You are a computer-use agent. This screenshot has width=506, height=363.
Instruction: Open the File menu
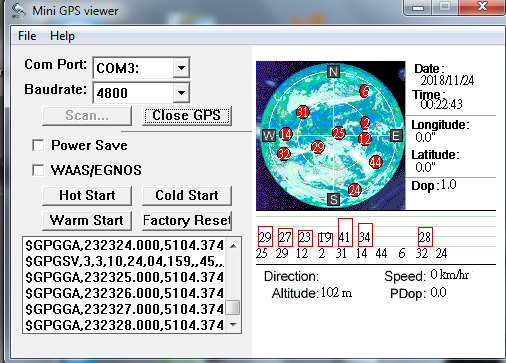(x=27, y=36)
